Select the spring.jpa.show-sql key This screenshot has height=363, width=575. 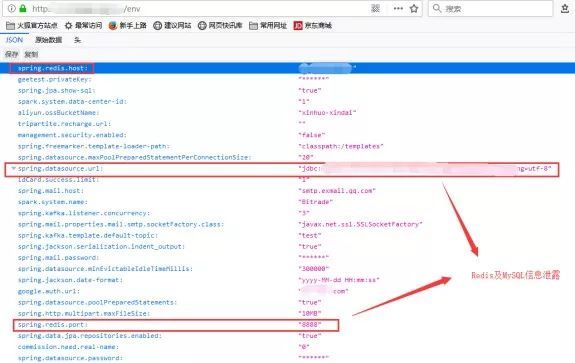[56, 90]
